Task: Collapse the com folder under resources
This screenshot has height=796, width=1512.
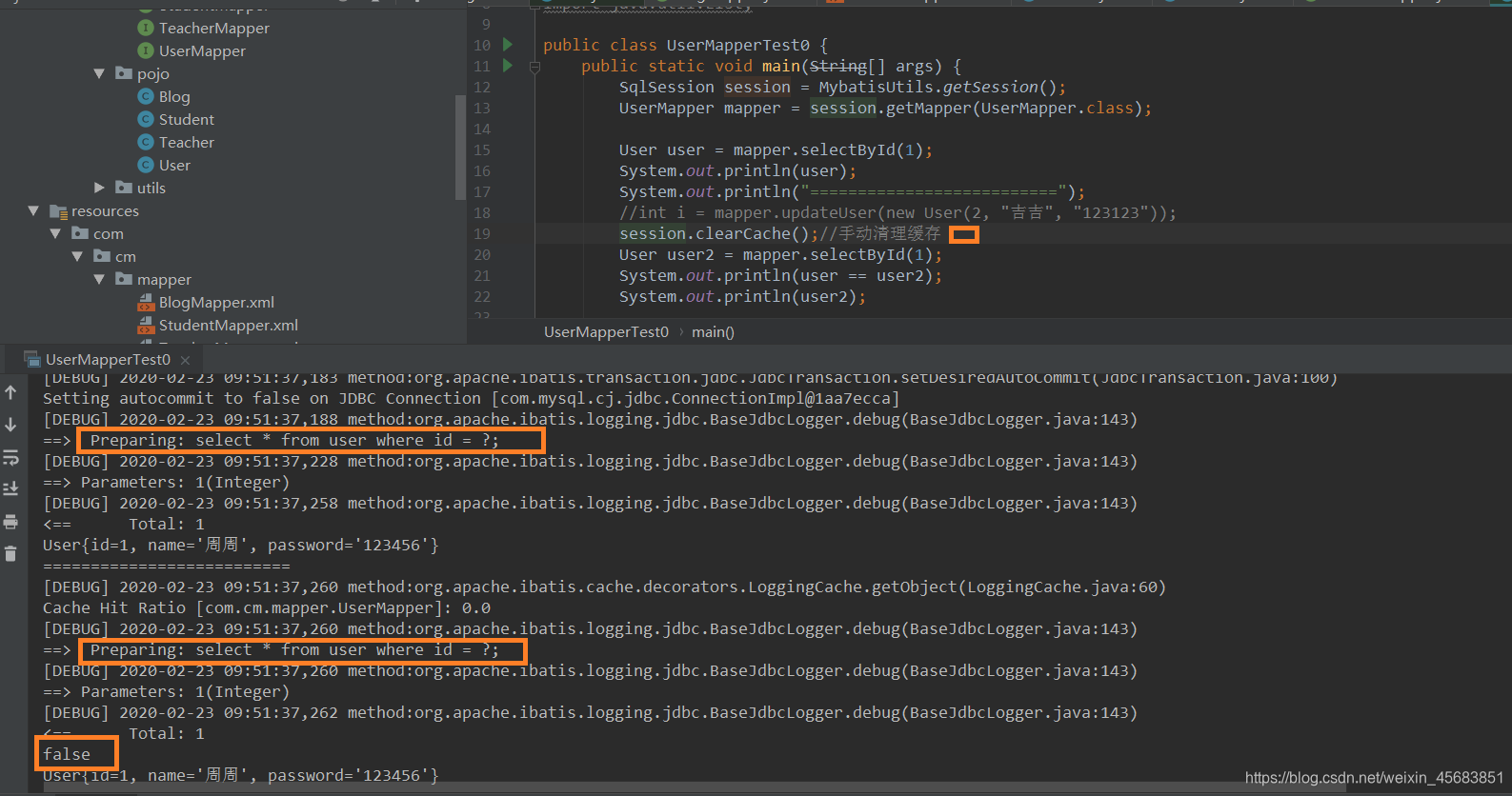Action: point(55,233)
